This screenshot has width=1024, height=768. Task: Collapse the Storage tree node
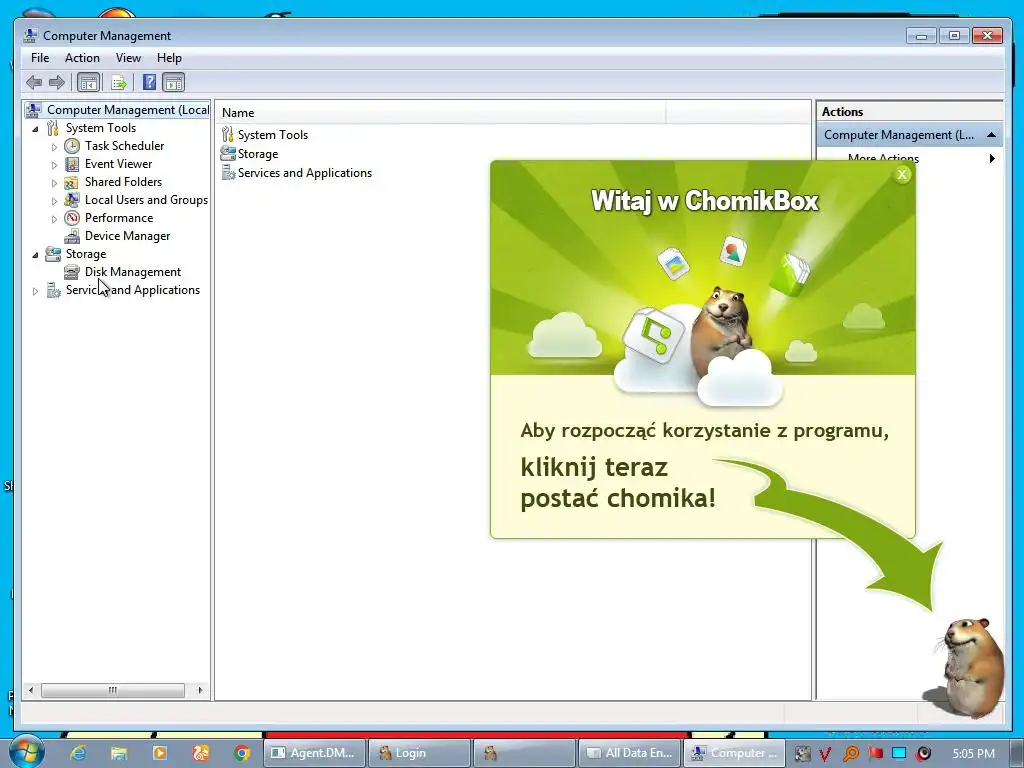coord(35,255)
